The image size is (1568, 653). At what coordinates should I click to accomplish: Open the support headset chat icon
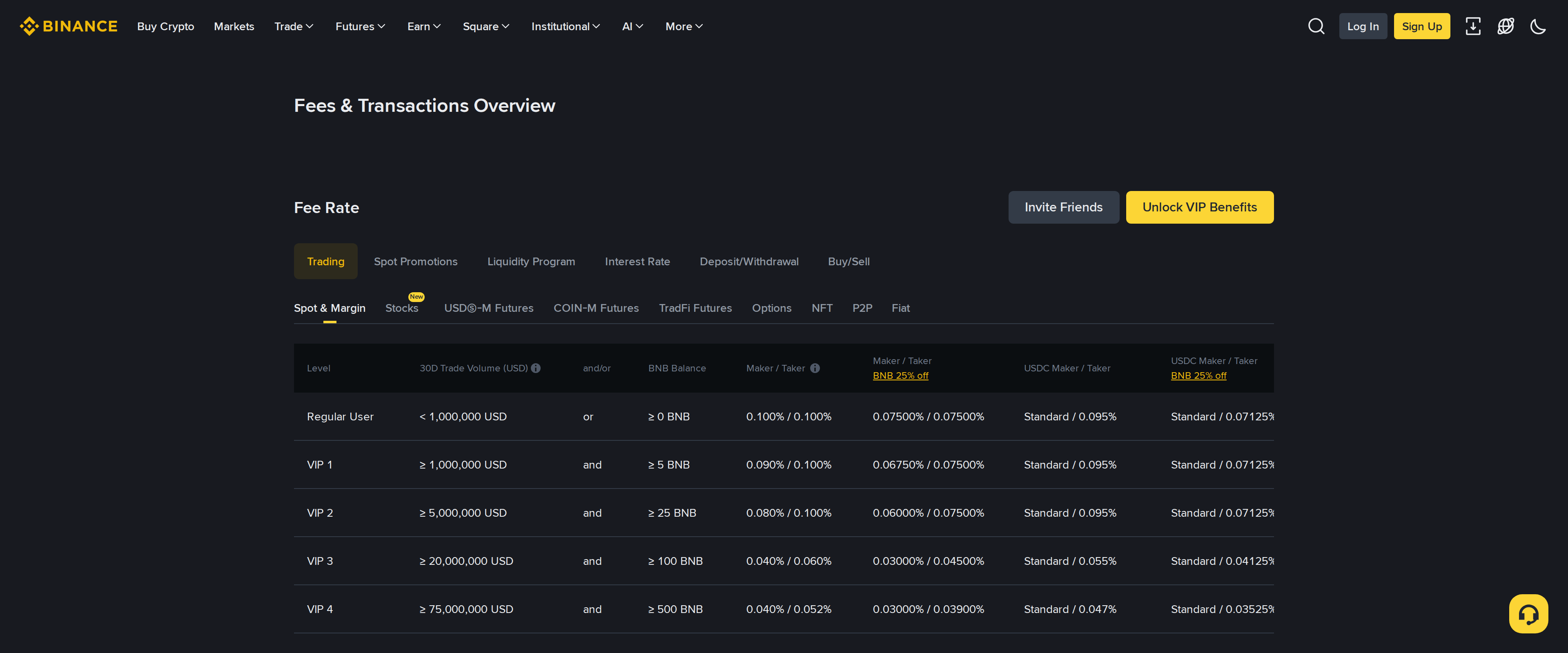coord(1528,613)
